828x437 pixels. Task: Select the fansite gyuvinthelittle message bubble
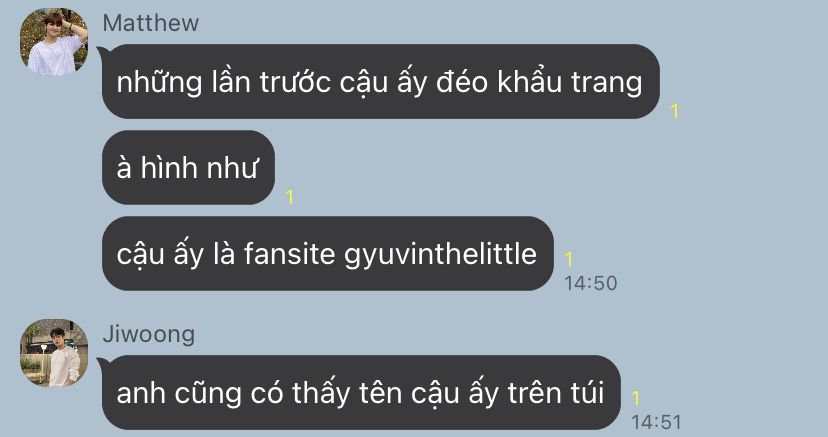[327, 253]
